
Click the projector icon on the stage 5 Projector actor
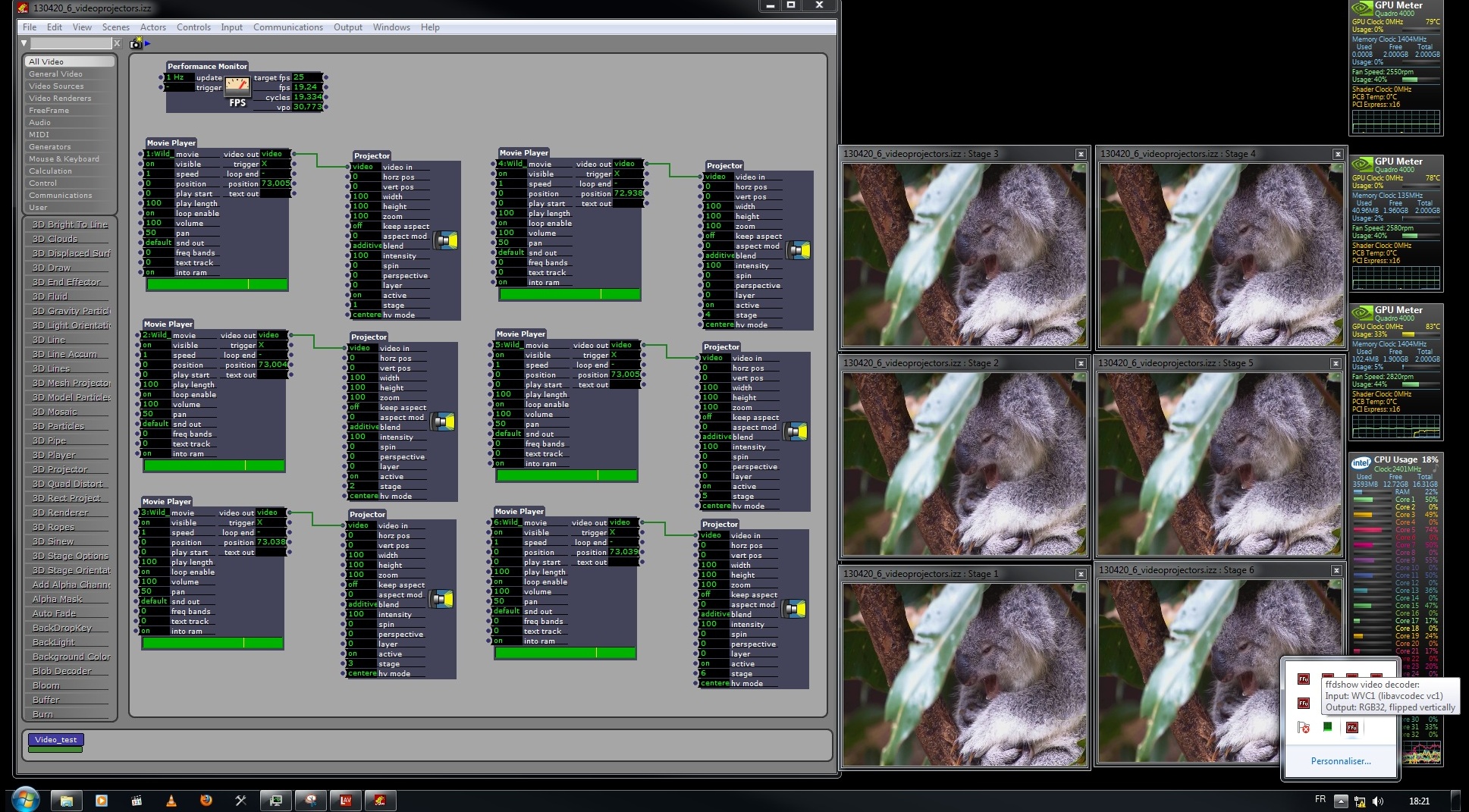click(796, 432)
